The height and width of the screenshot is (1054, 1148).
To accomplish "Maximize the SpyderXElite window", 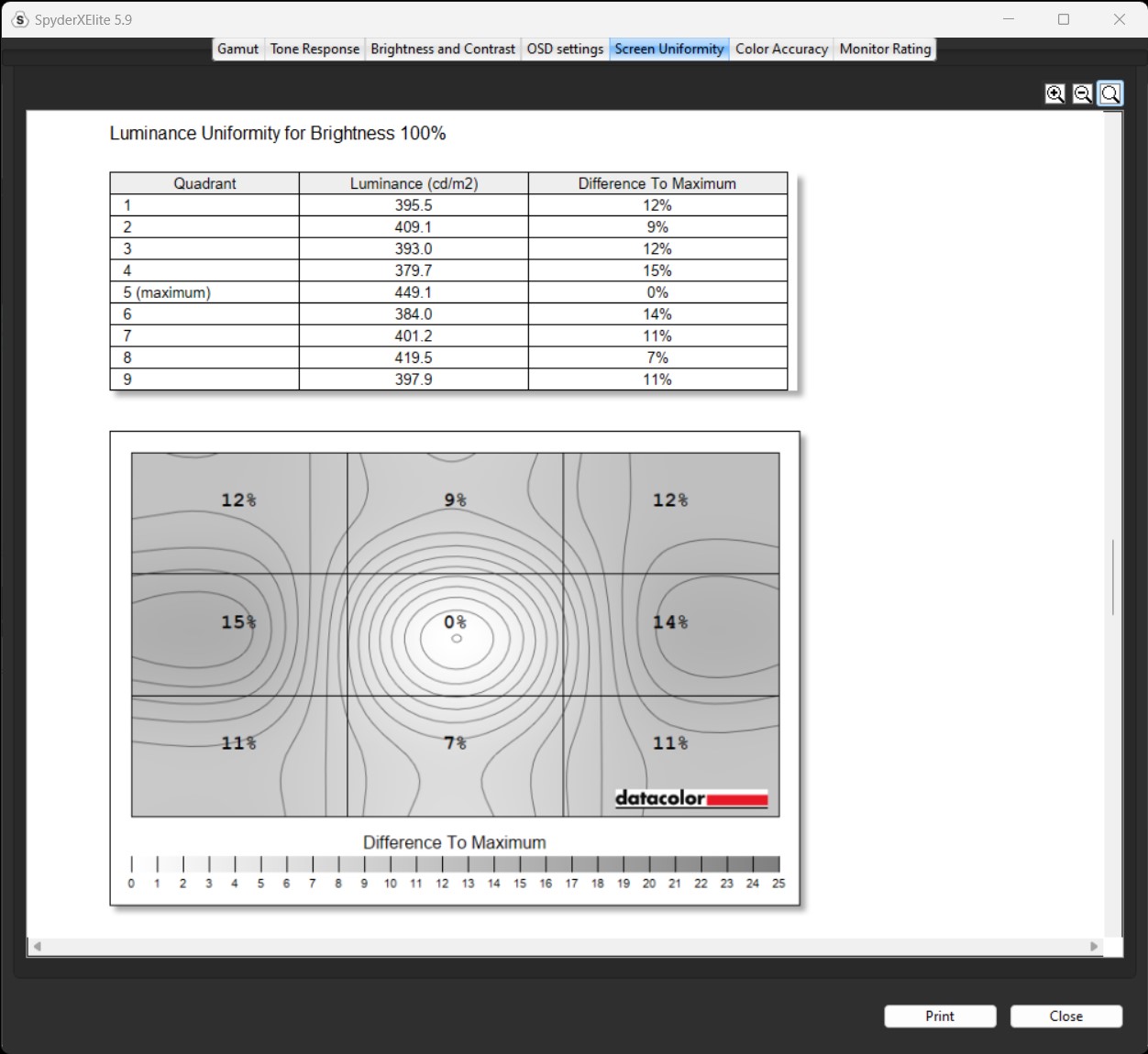I will click(x=1064, y=19).
